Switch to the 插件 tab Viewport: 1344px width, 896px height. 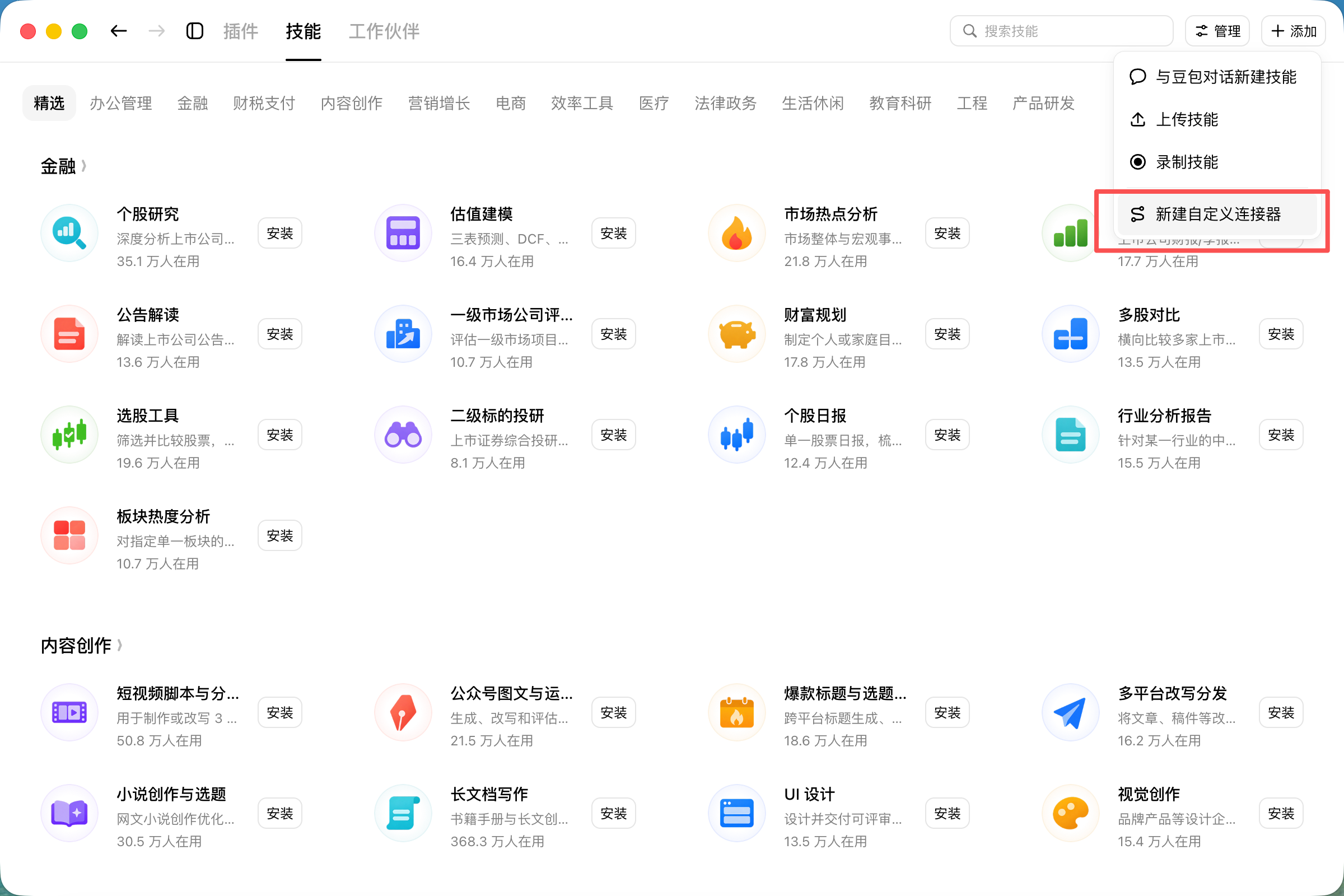241,31
